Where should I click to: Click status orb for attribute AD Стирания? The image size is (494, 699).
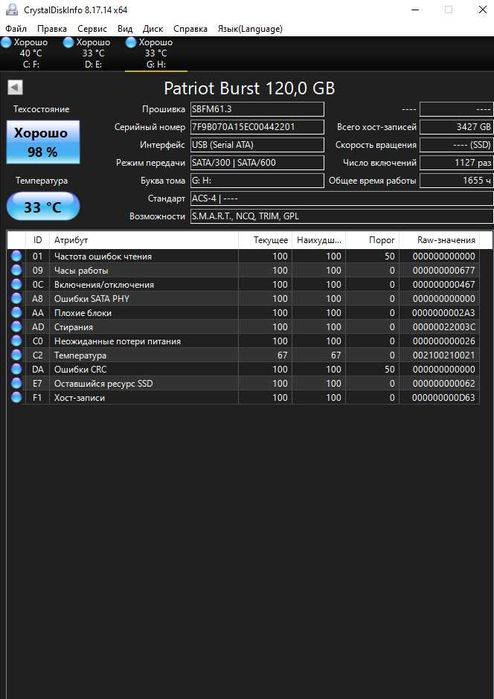pos(16,327)
